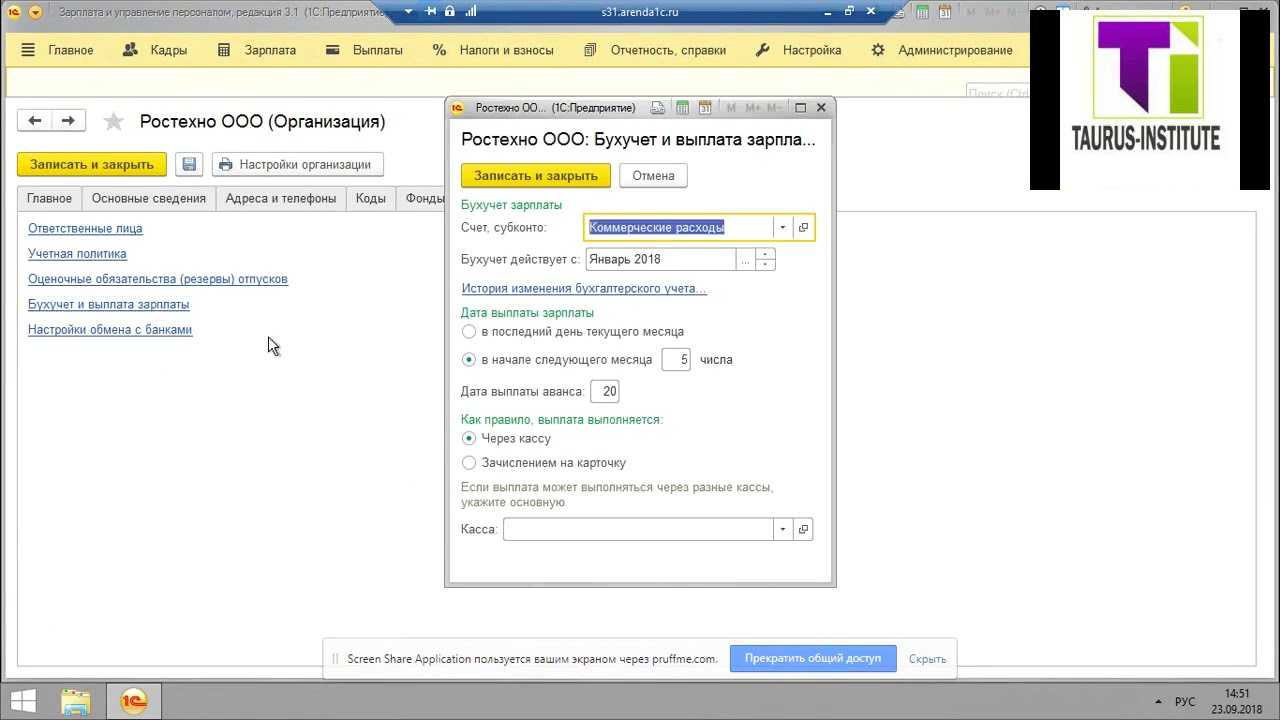Click the 'Коммерческие расходы' account field
Viewport: 1280px width, 720px height.
coord(679,228)
